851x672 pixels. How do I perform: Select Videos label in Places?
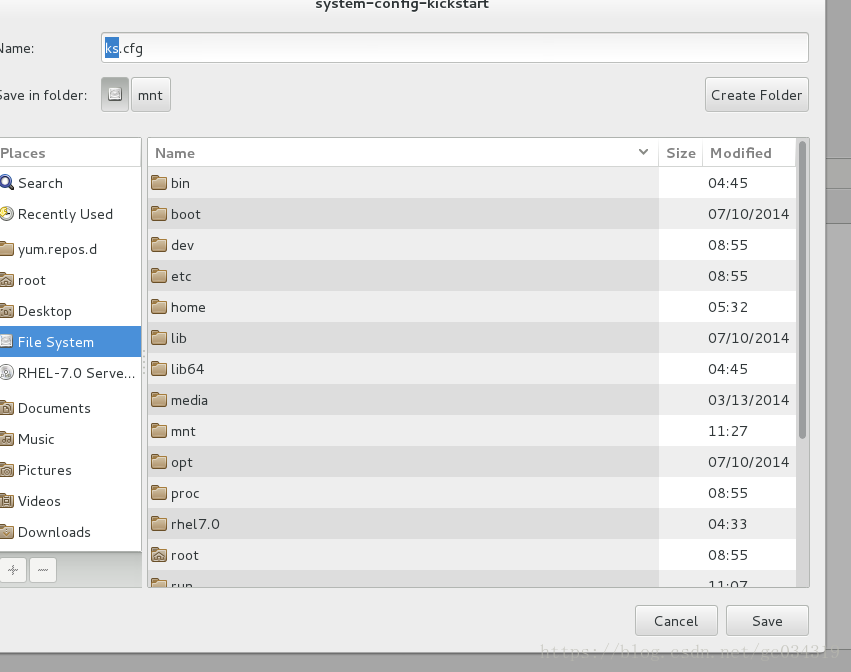click(x=39, y=500)
